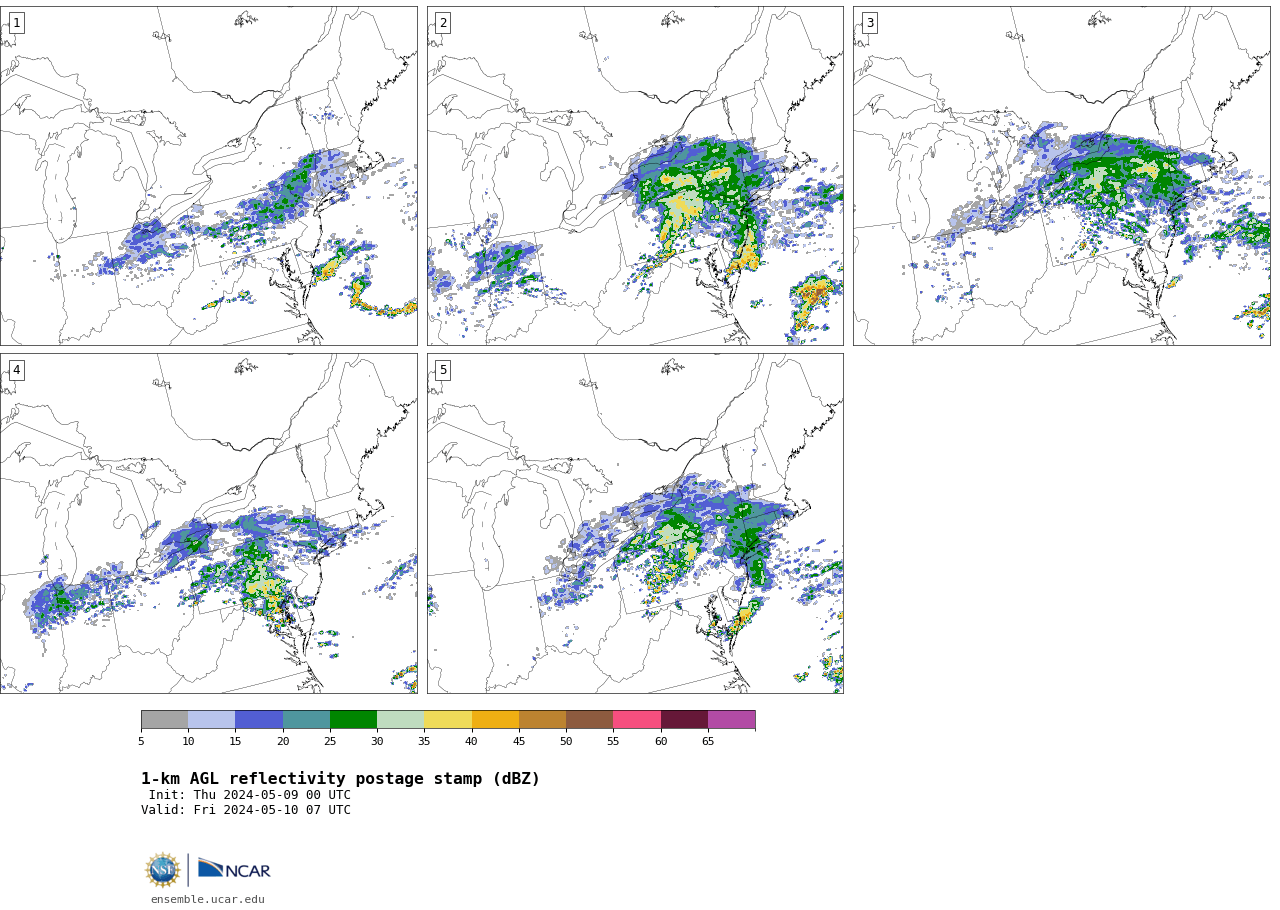The image size is (1280, 910).
Task: Click the pale green 30-35 dBZ swatch
Action: pos(400,720)
